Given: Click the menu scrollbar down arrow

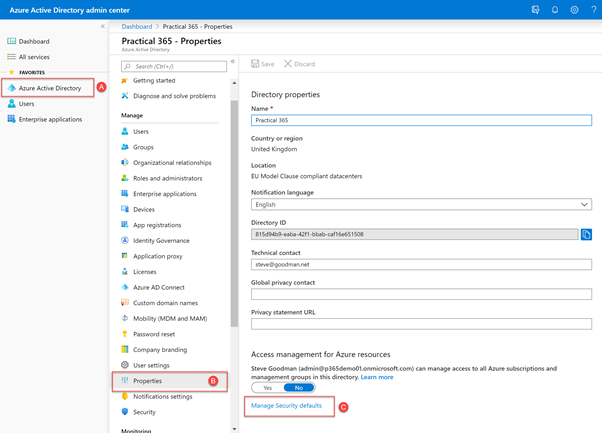Looking at the screenshot, I should [x=234, y=429].
